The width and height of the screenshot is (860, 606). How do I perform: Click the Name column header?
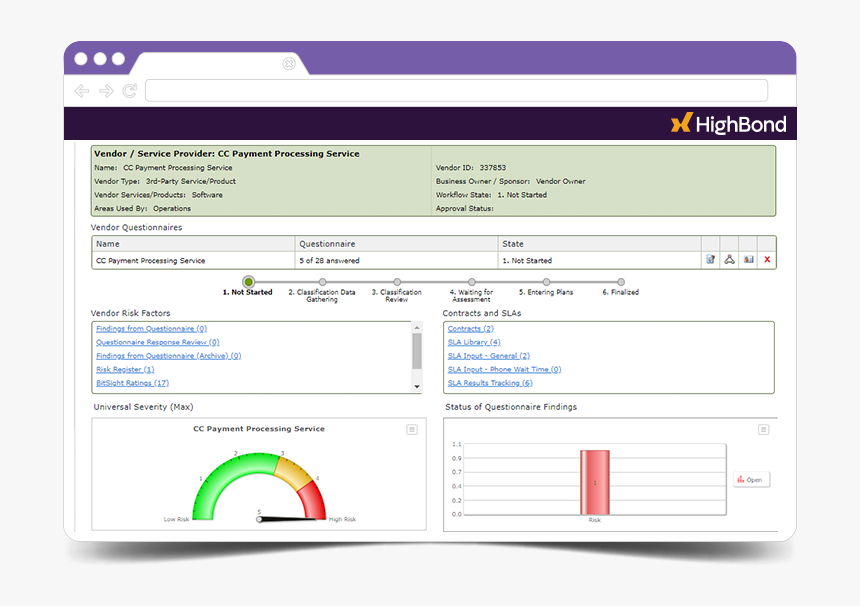pos(193,243)
